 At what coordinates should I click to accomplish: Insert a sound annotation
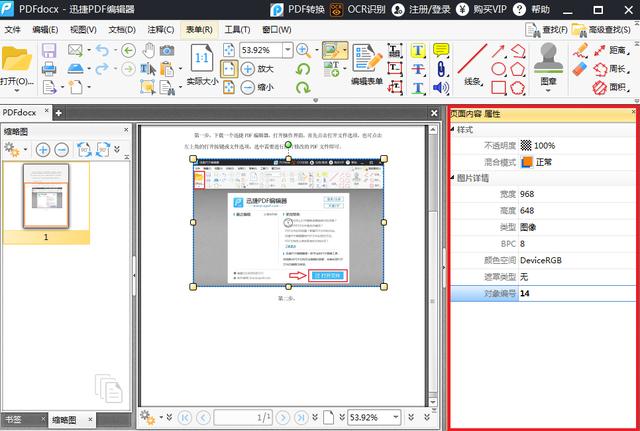441,87
